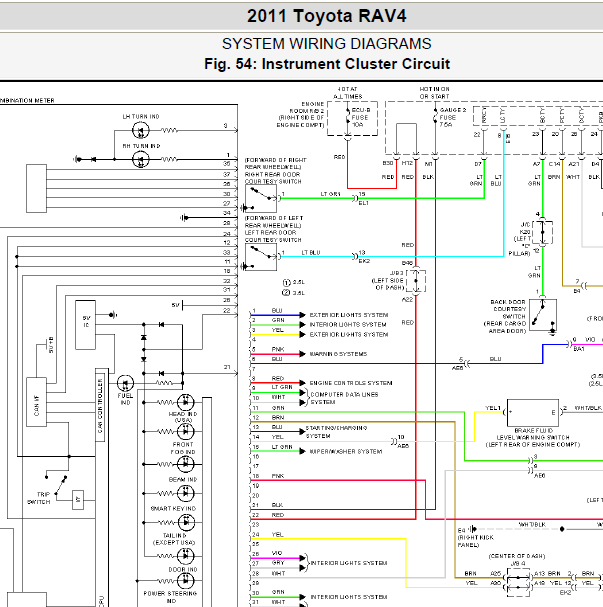The height and width of the screenshot is (607, 603).
Task: Click 'EXTERIOR LIGHTS SYSTEM' on the pin 3 YEL wire
Action: click(349, 334)
